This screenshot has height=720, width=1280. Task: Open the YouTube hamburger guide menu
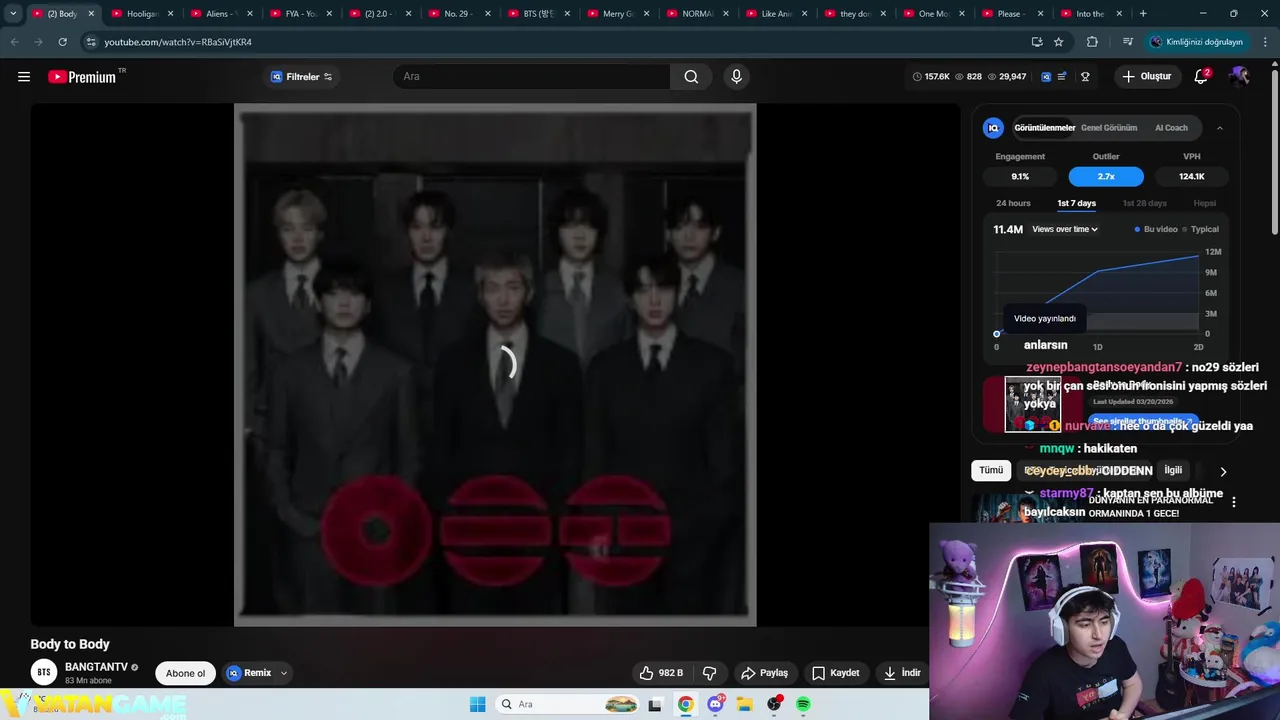point(24,77)
